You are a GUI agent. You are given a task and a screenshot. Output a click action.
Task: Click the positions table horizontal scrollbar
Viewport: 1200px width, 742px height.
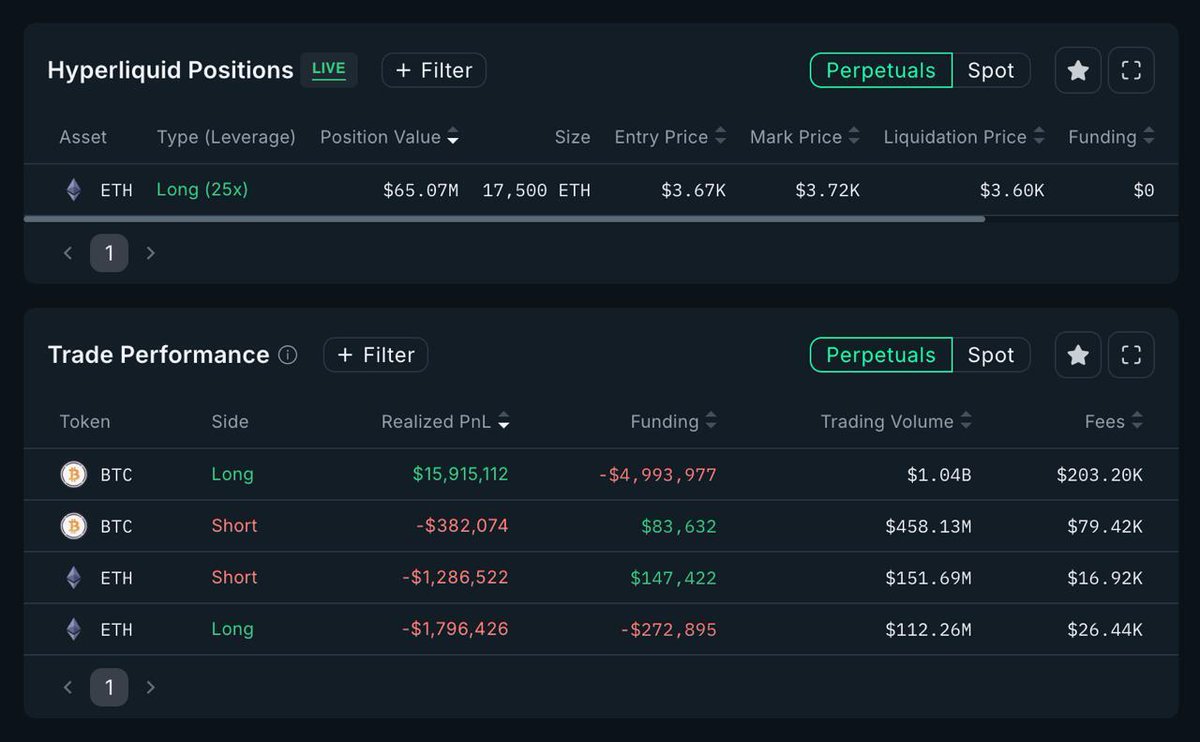[x=504, y=218]
